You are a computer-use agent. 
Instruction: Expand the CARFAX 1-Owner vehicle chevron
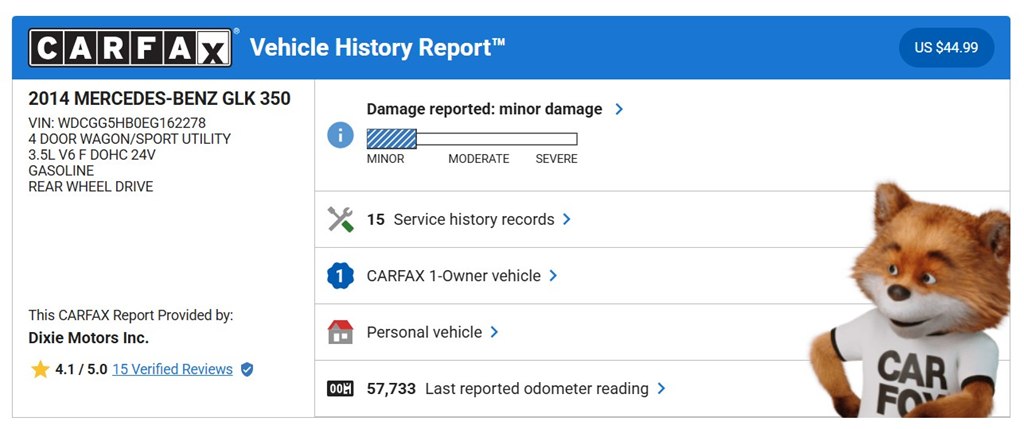pos(553,276)
